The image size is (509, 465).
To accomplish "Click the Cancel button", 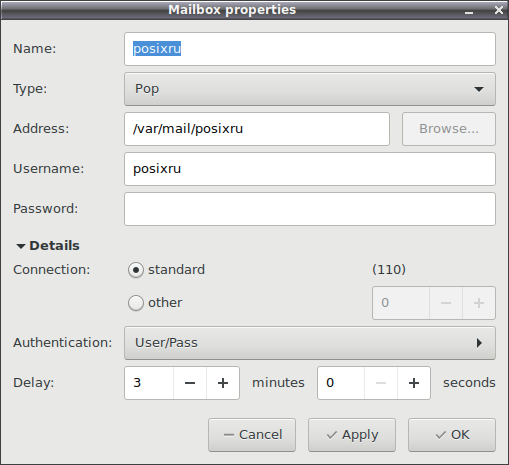I will pos(252,435).
